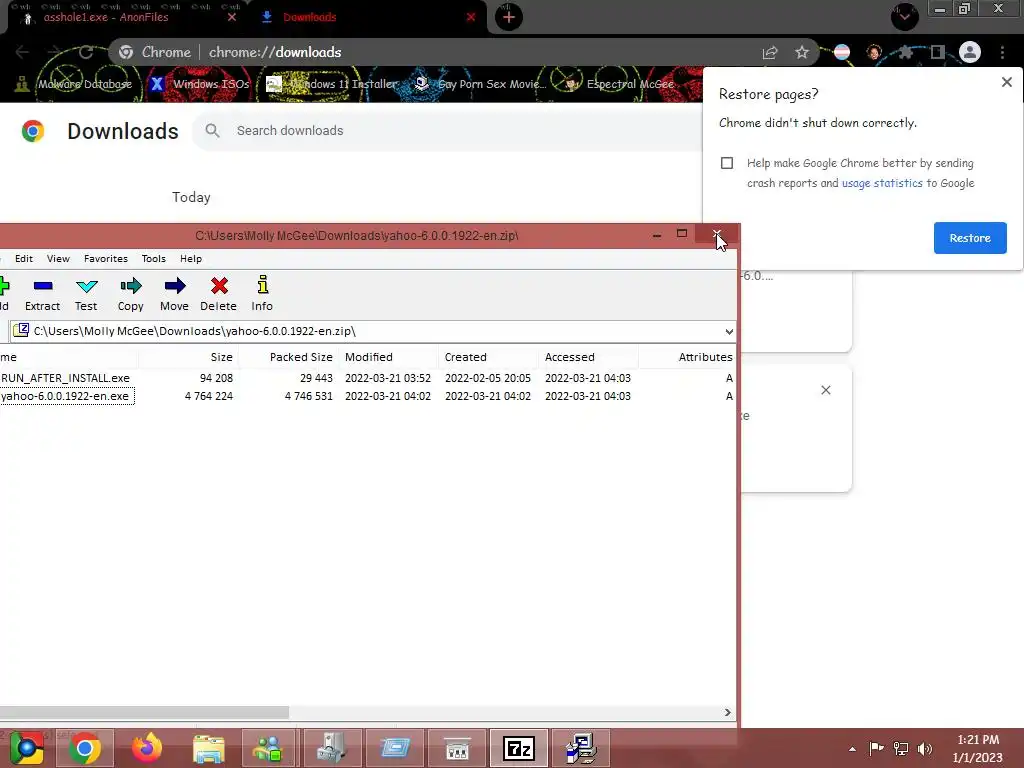The image size is (1024, 768).
Task: Click the 7-Zip archive path field
Action: (372, 331)
